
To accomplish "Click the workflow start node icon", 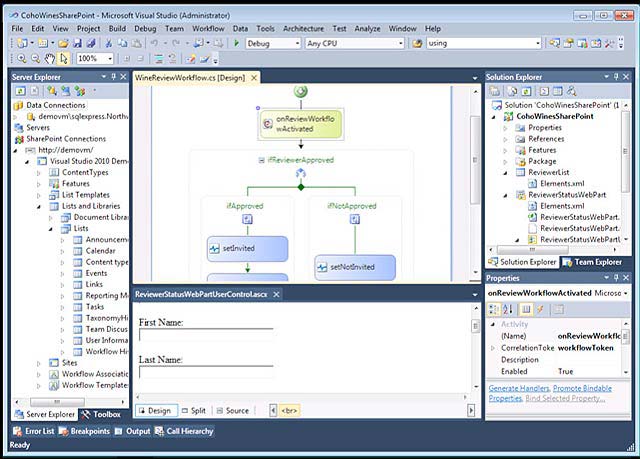I will click(x=300, y=91).
